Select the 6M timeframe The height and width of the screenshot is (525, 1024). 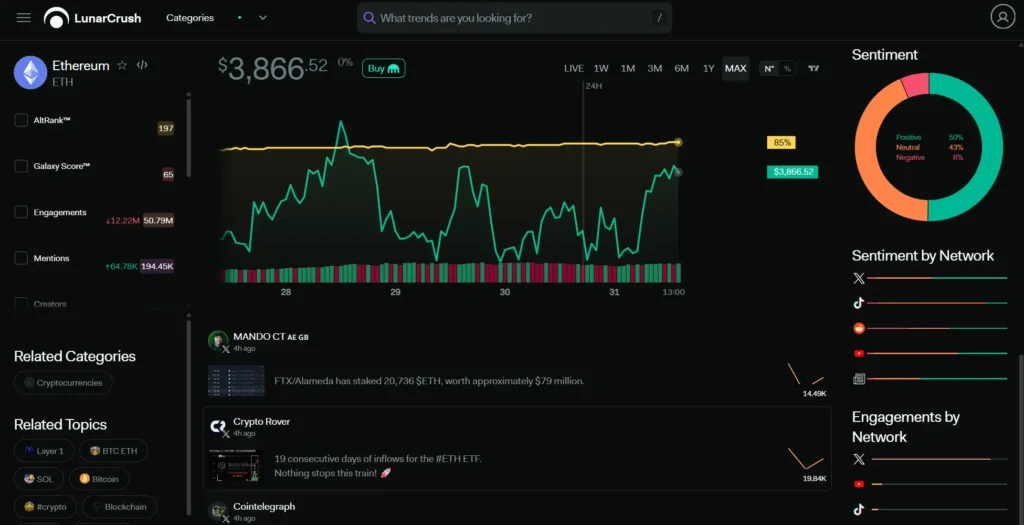click(x=681, y=69)
